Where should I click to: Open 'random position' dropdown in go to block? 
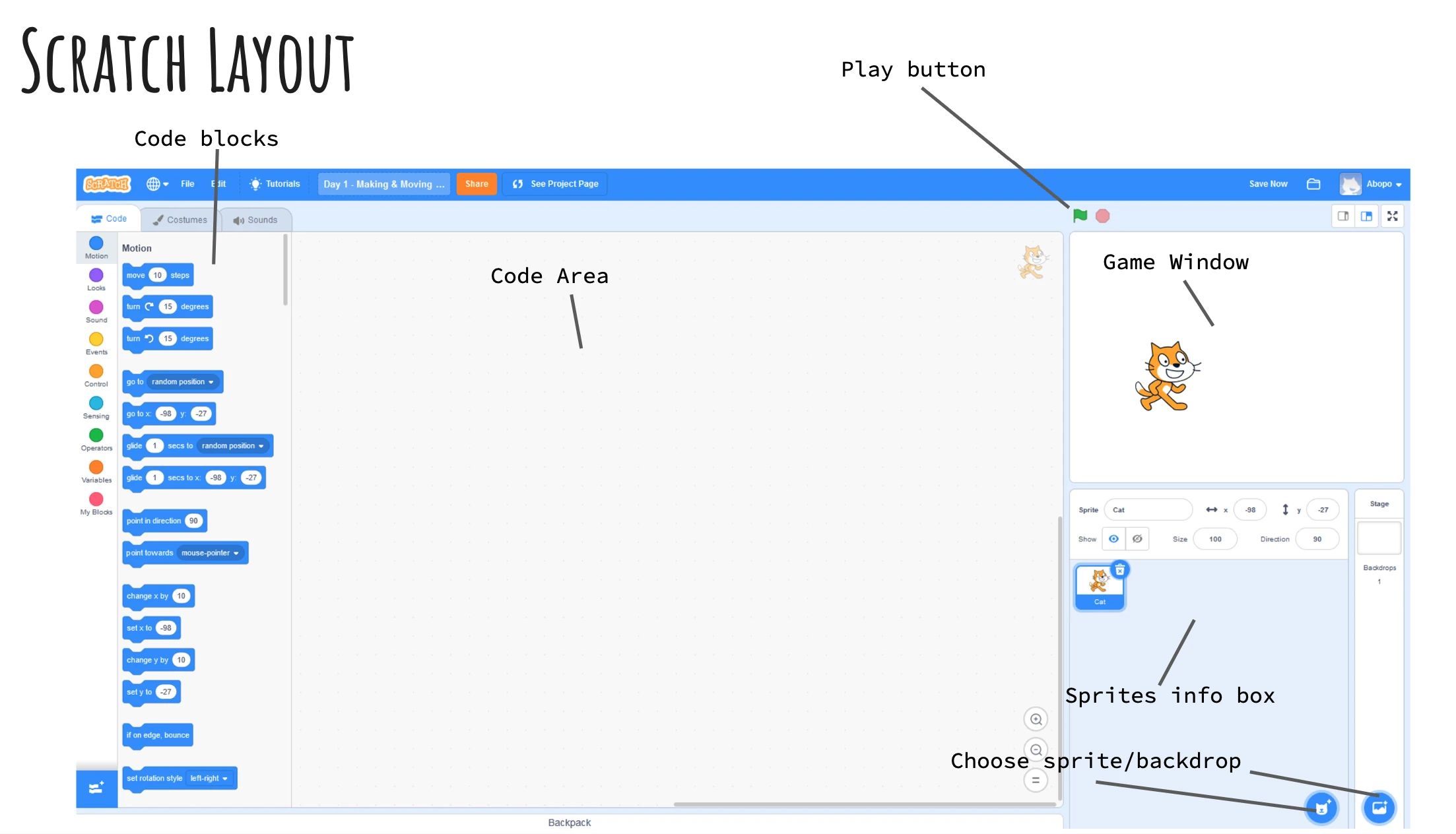pos(183,382)
